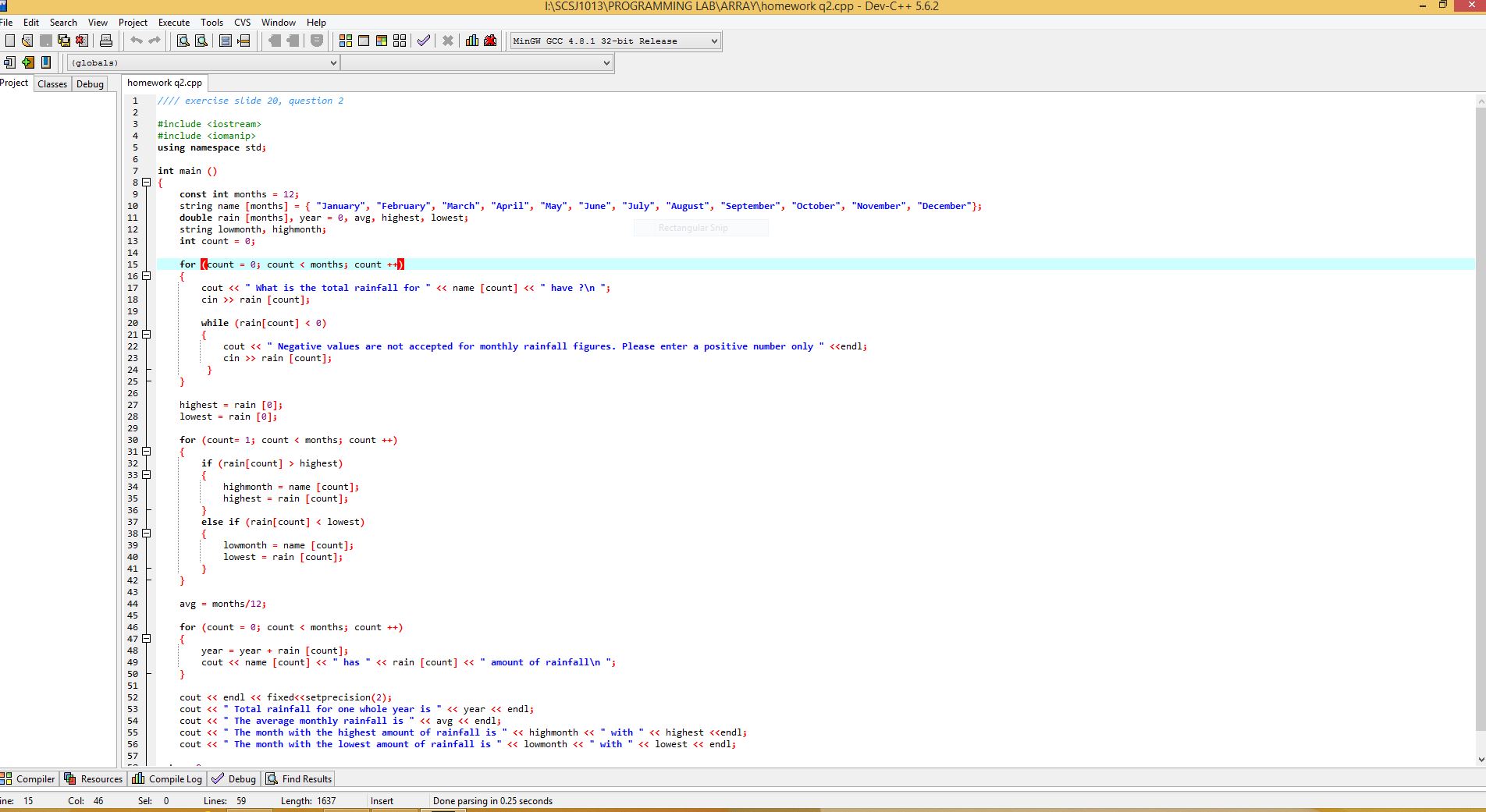Click the Profile Analysis bar chart icon
The height and width of the screenshot is (812, 1486).
472,41
